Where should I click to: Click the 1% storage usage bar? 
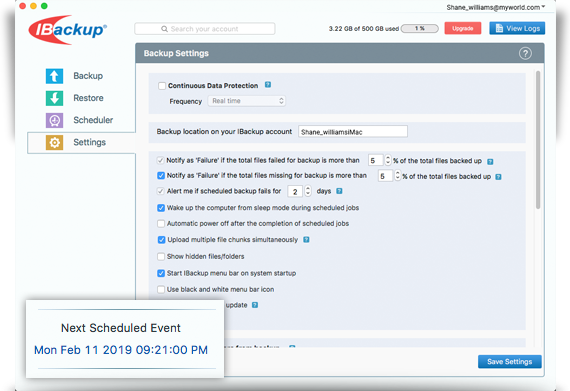pos(420,28)
